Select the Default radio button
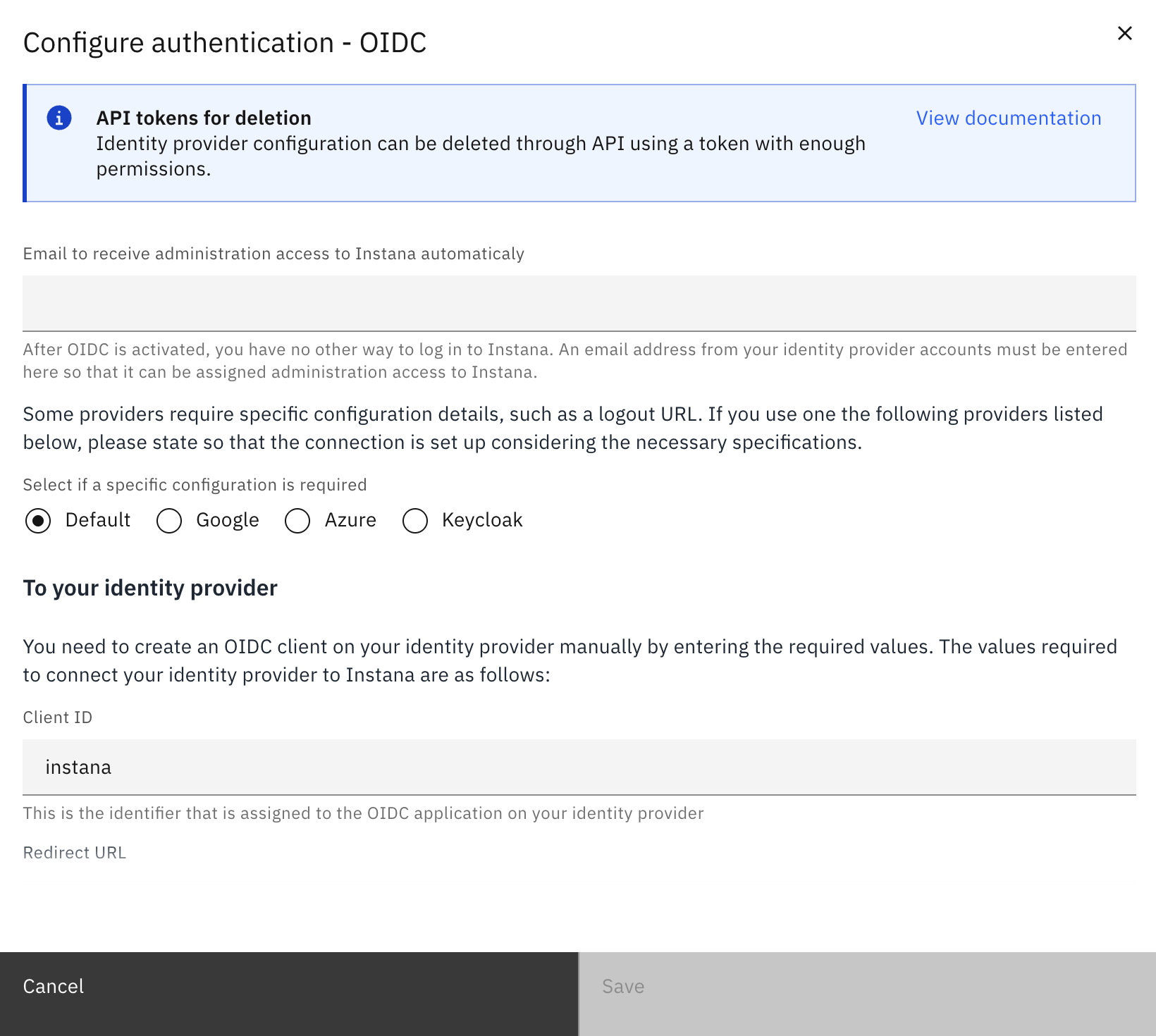The width and height of the screenshot is (1156, 1036). pyautogui.click(x=38, y=521)
